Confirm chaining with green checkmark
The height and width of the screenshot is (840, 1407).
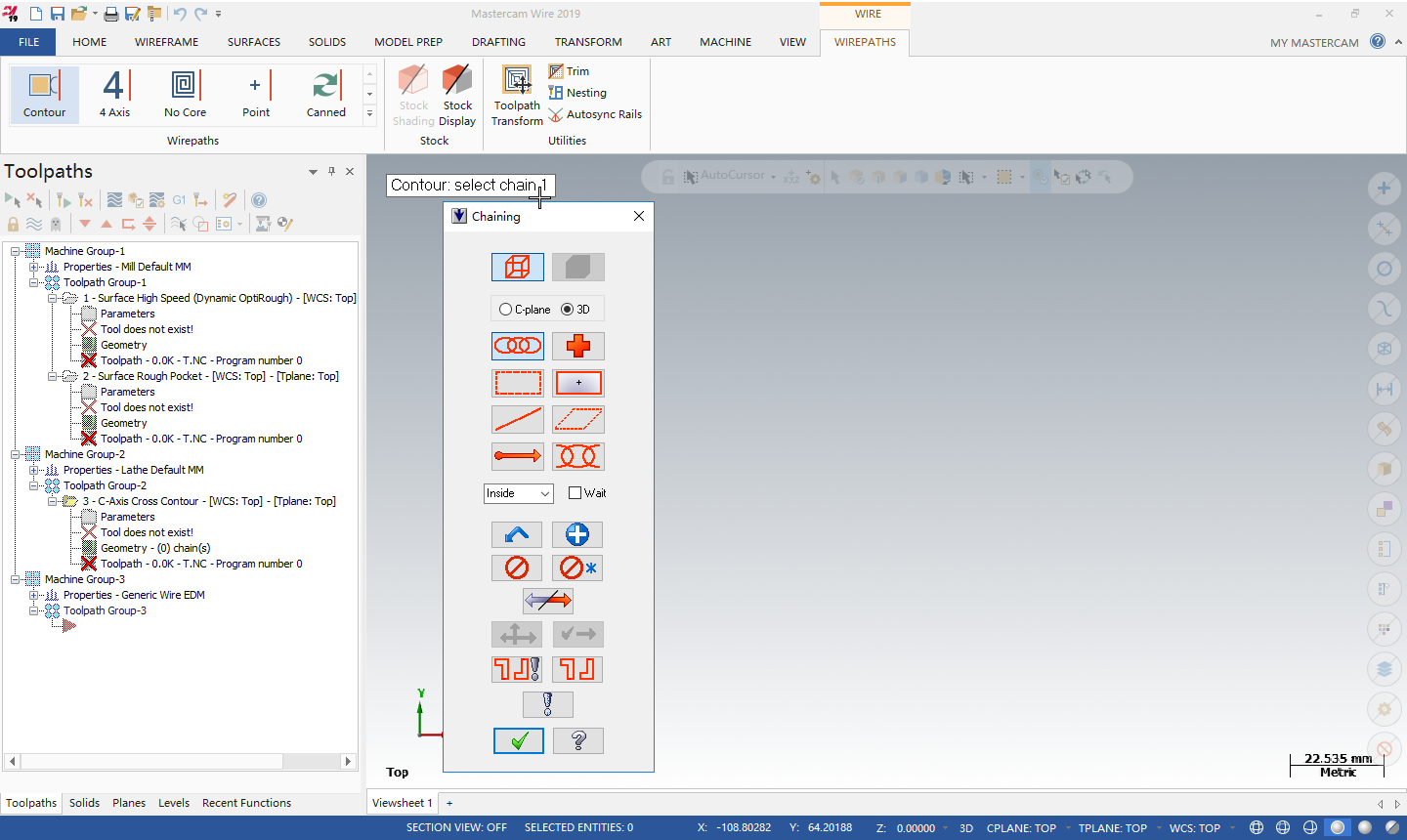coord(519,740)
